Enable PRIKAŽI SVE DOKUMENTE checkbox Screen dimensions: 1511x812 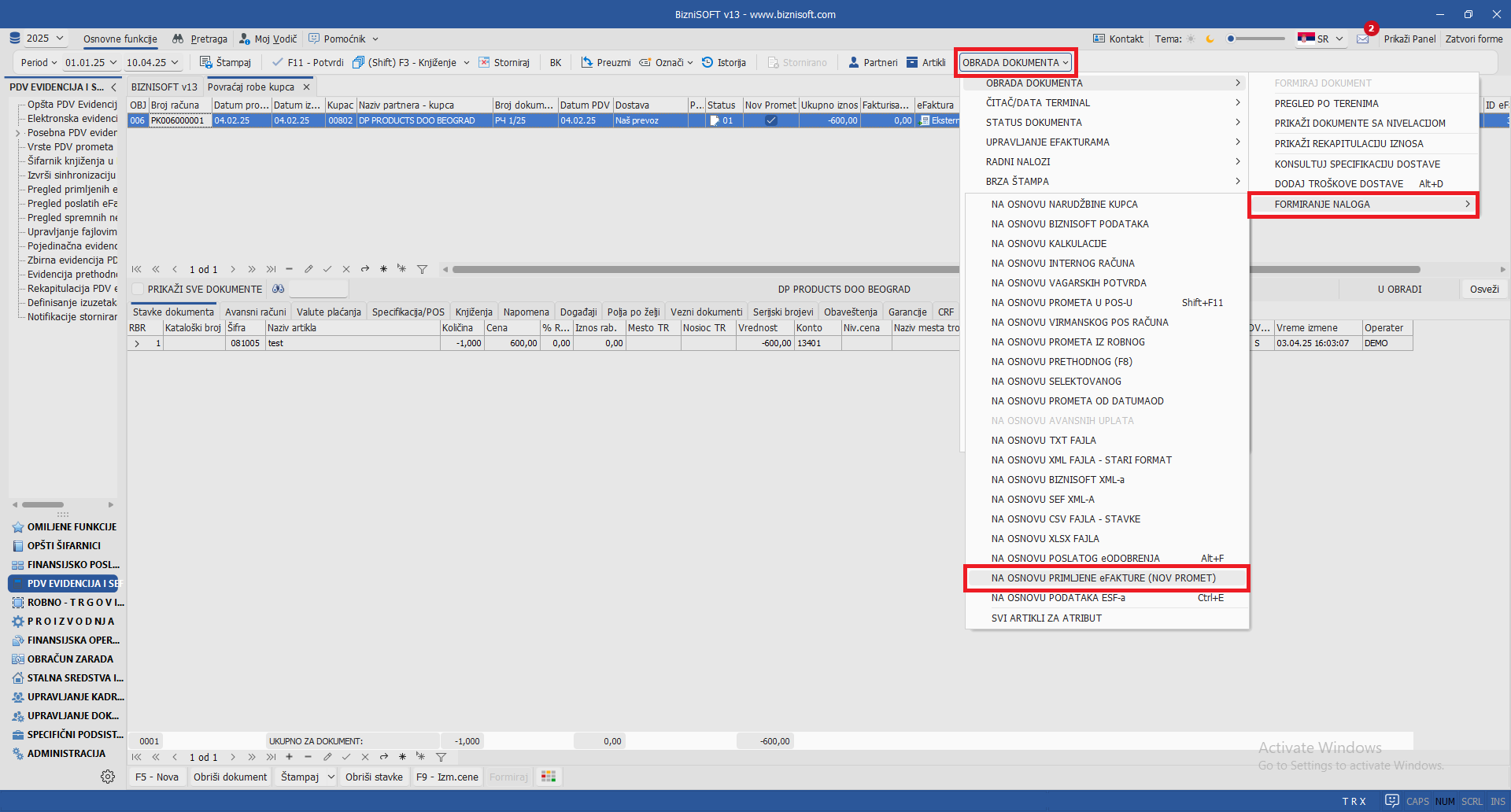[139, 289]
